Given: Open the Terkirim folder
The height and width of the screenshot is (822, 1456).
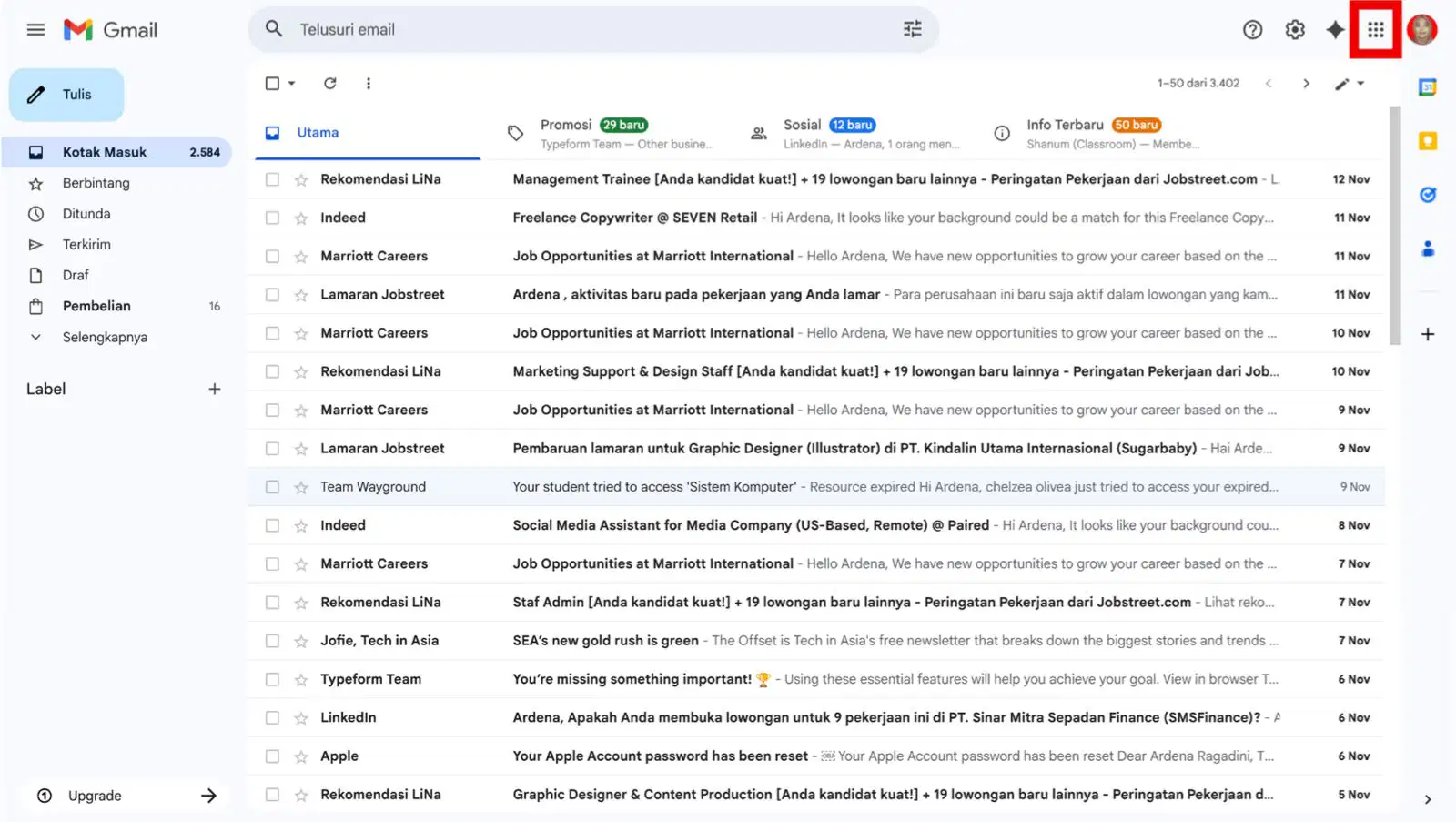Looking at the screenshot, I should click(x=116, y=245).
